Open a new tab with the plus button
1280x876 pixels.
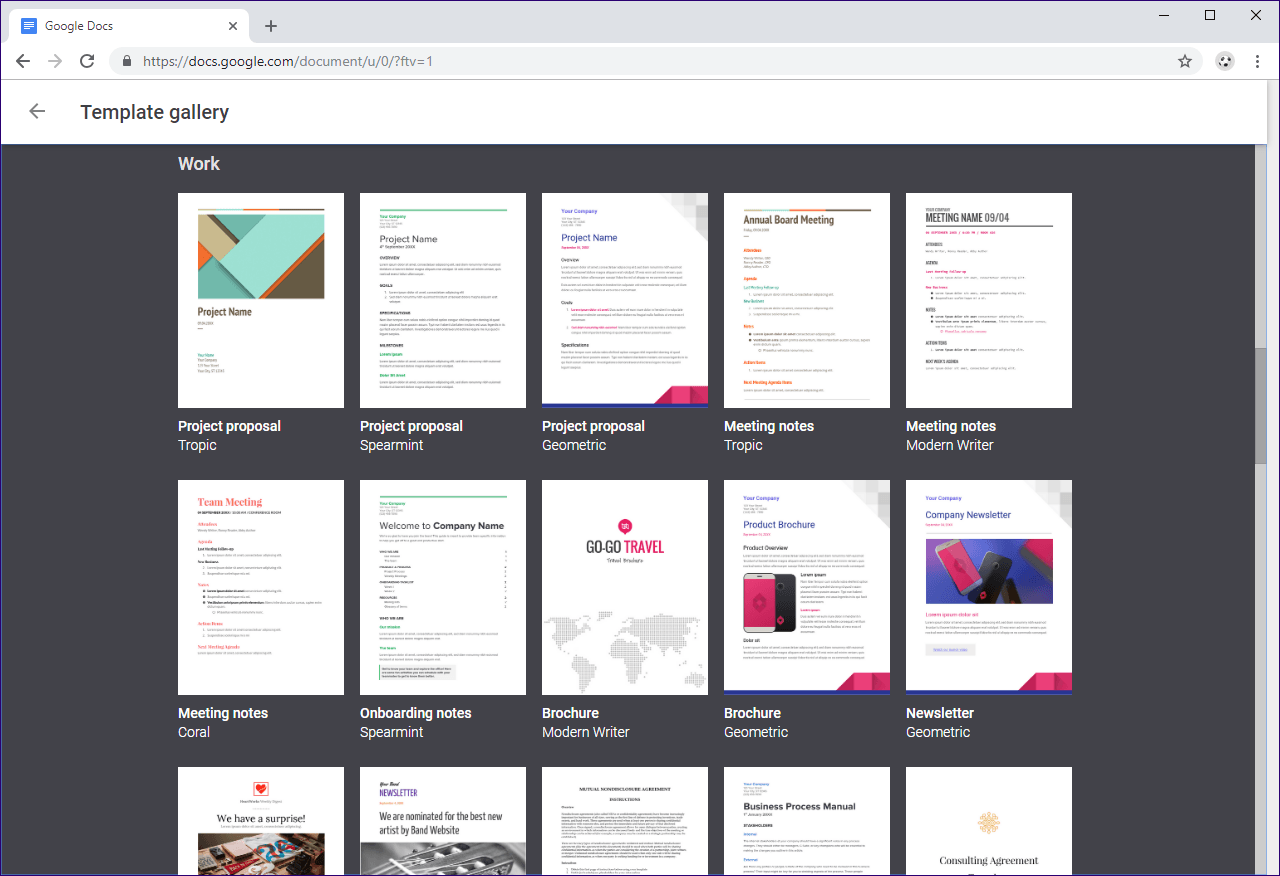[x=271, y=26]
